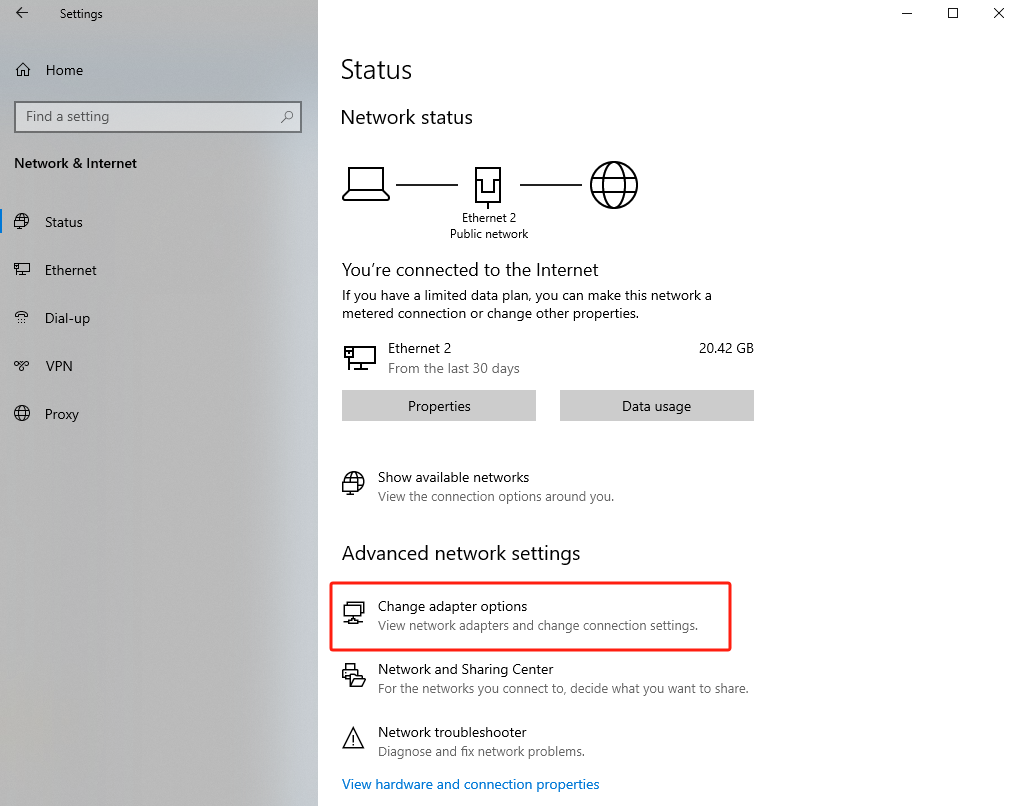
Task: Click the Dial-up icon in sidebar
Action: pyautogui.click(x=22, y=318)
